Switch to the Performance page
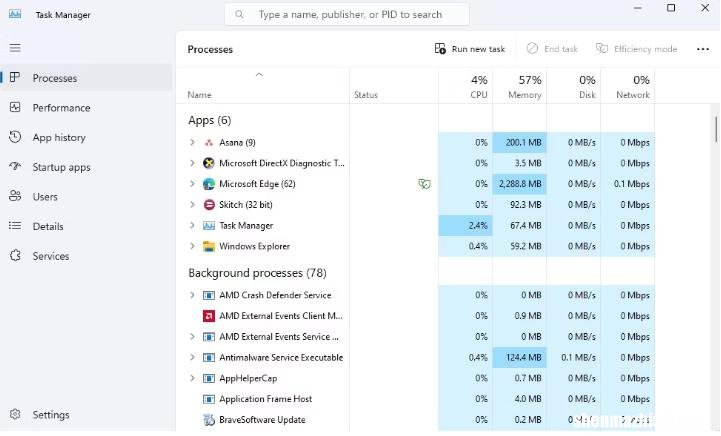The height and width of the screenshot is (436, 721). [x=86, y=108]
